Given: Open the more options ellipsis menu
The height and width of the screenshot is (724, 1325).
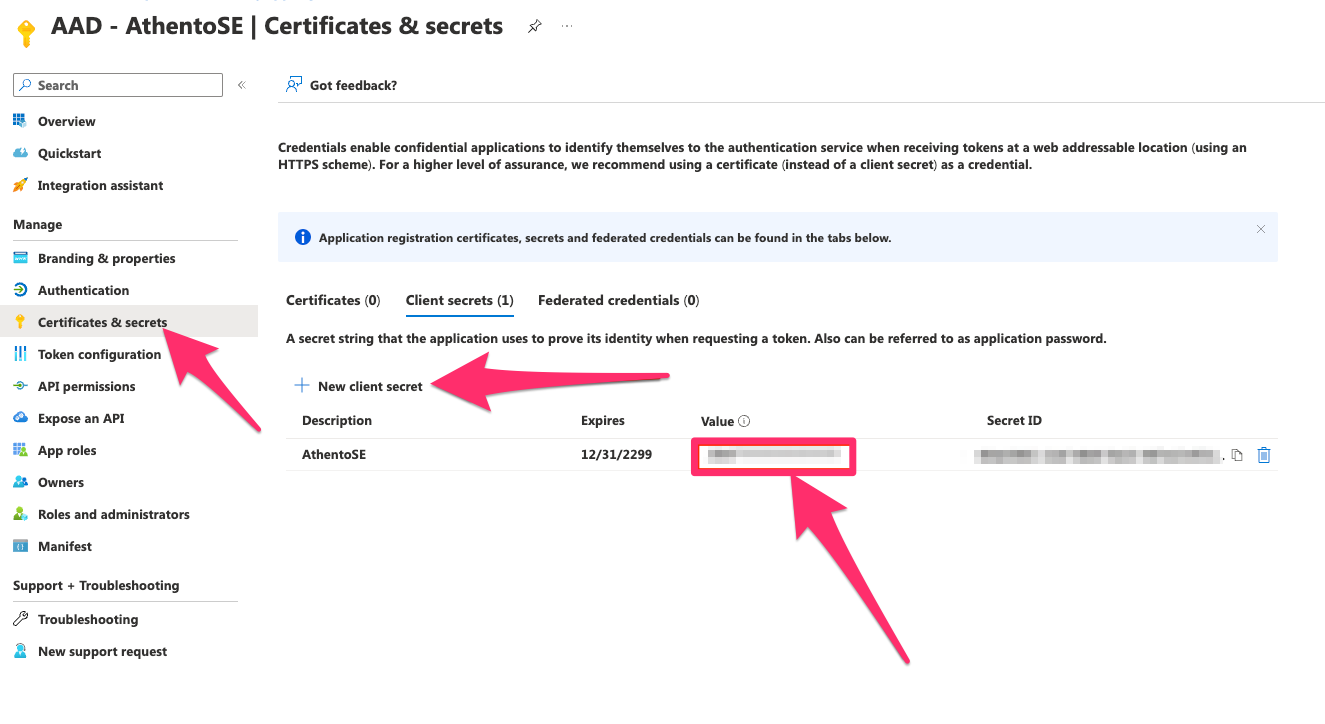Looking at the screenshot, I should [x=567, y=27].
